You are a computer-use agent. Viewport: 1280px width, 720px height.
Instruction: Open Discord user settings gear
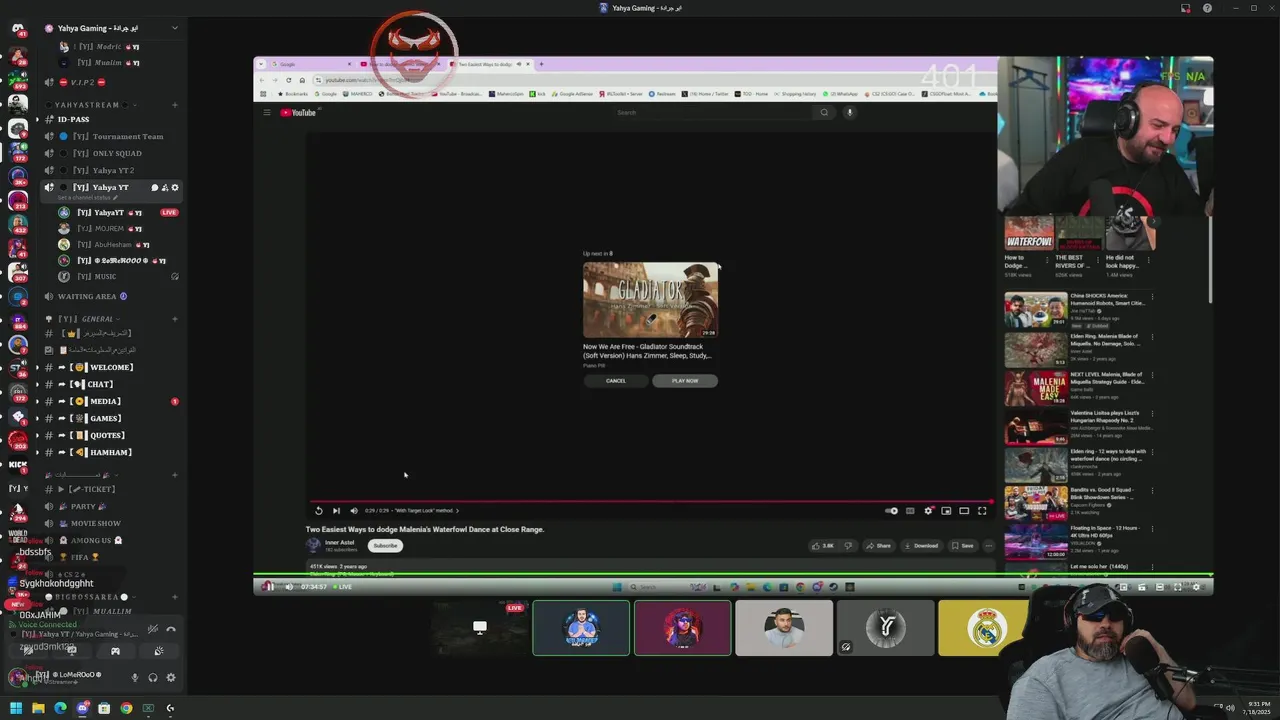coord(171,677)
